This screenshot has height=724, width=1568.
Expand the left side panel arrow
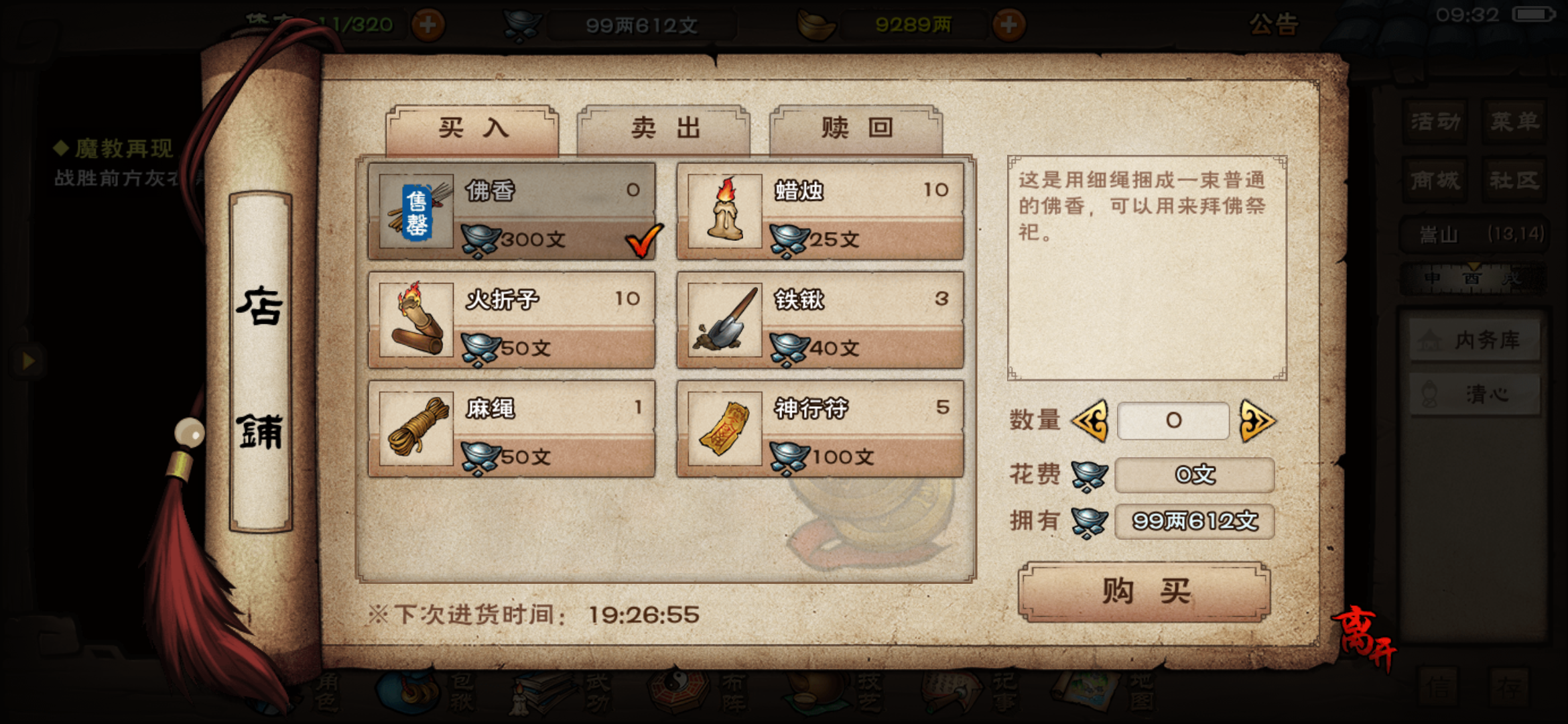pos(27,361)
